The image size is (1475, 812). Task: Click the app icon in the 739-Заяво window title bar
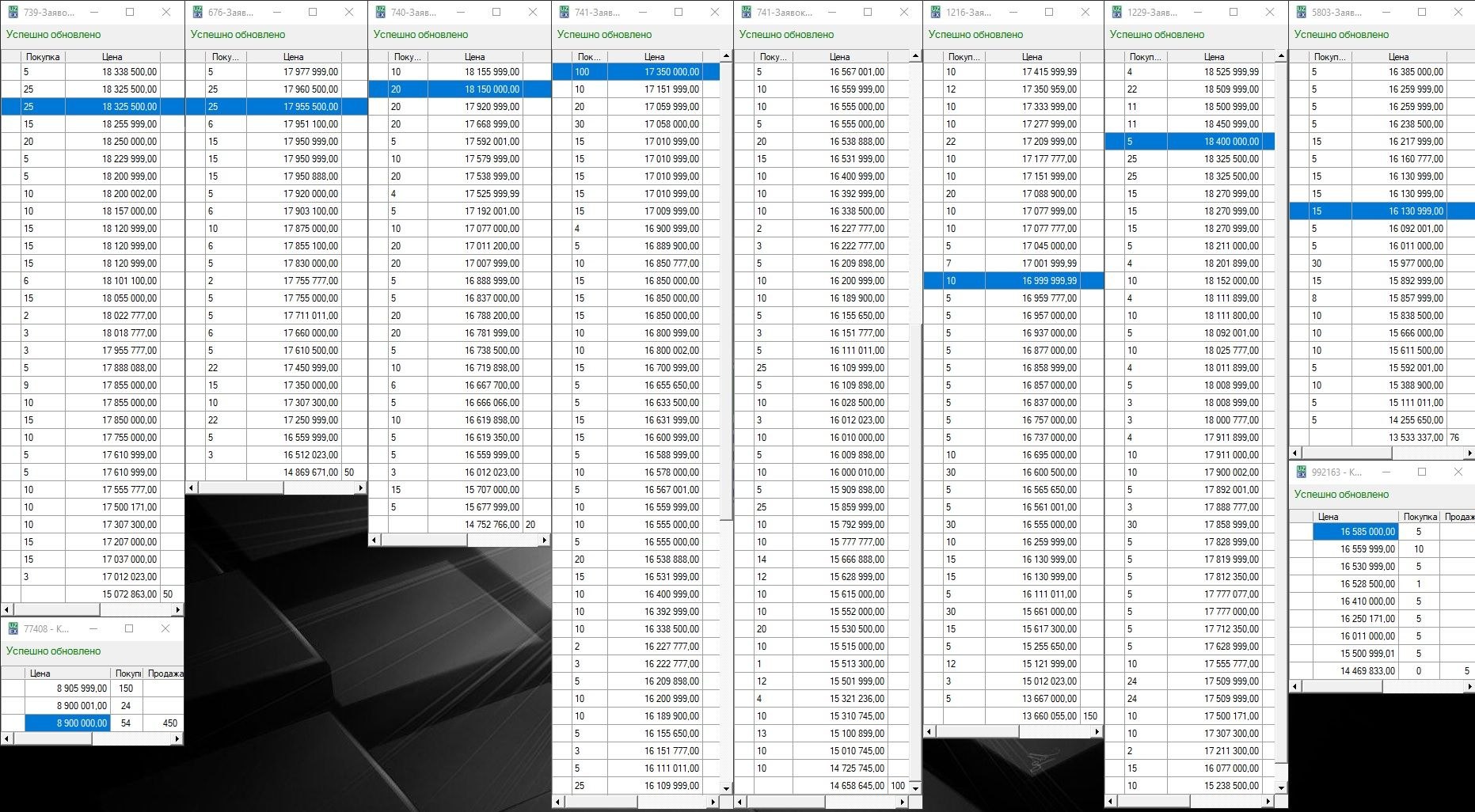pyautogui.click(x=13, y=12)
